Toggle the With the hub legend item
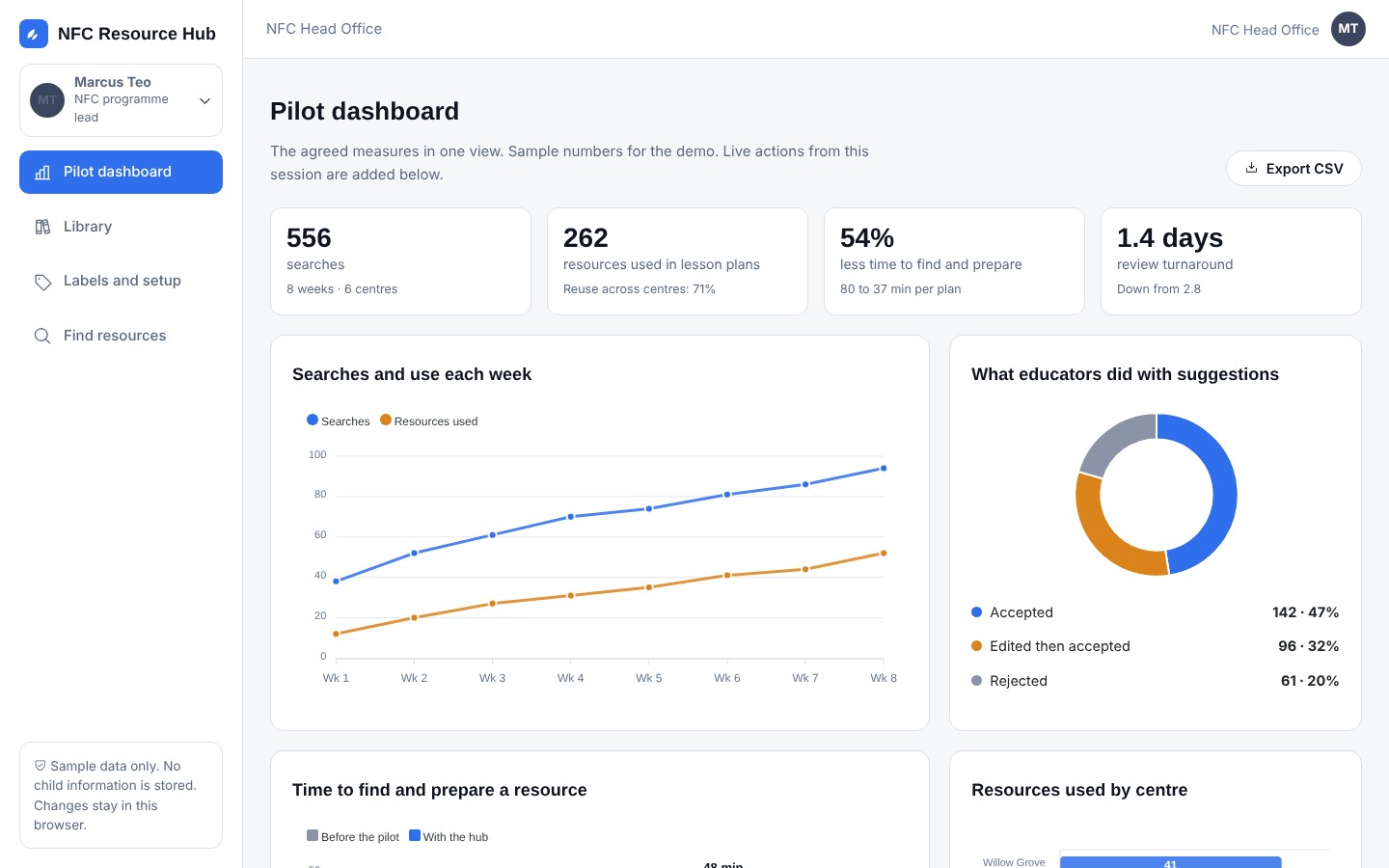The width and height of the screenshot is (1389, 868). tap(449, 836)
